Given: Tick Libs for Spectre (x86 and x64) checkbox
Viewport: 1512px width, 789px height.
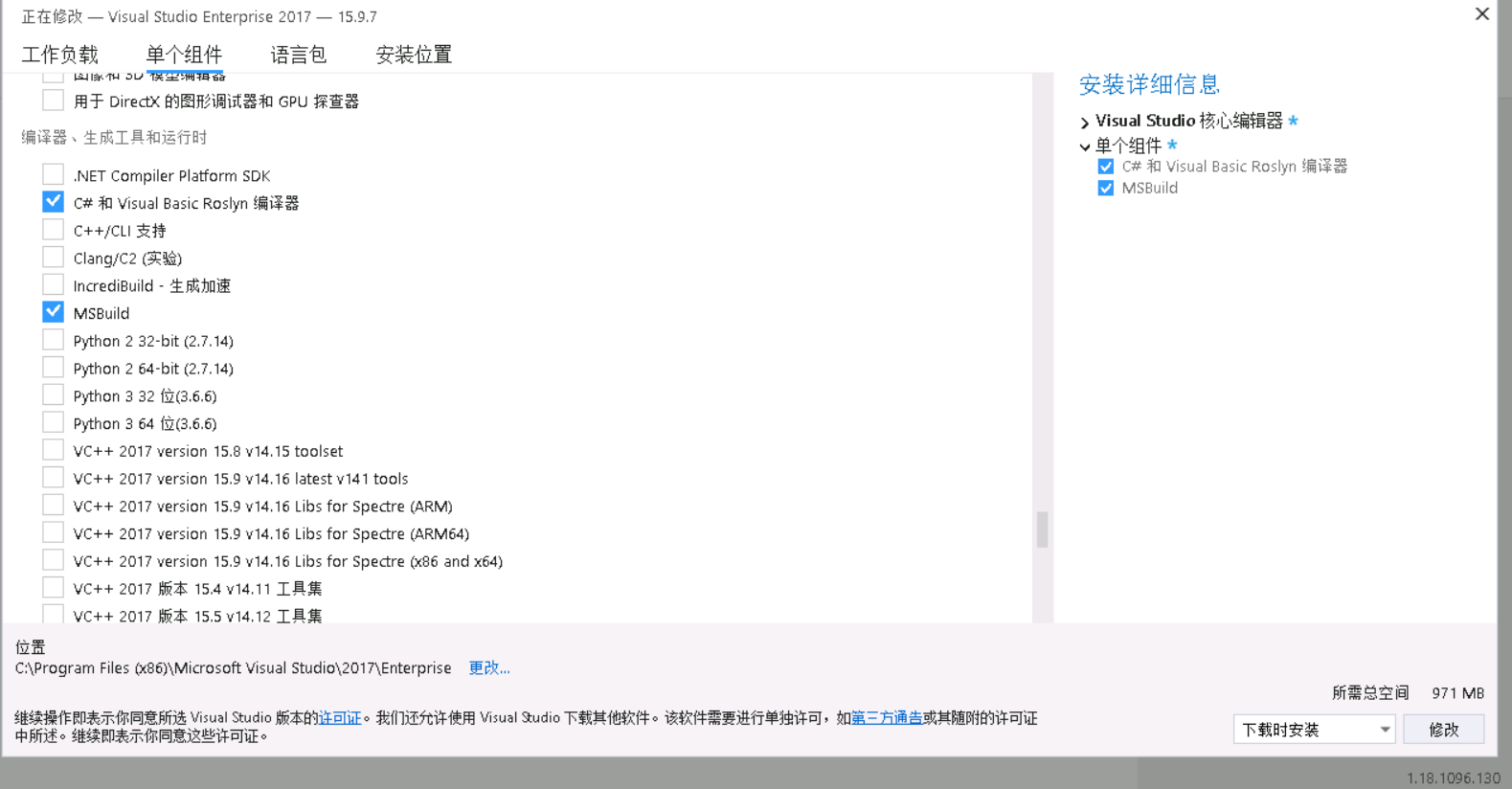Looking at the screenshot, I should pyautogui.click(x=54, y=560).
